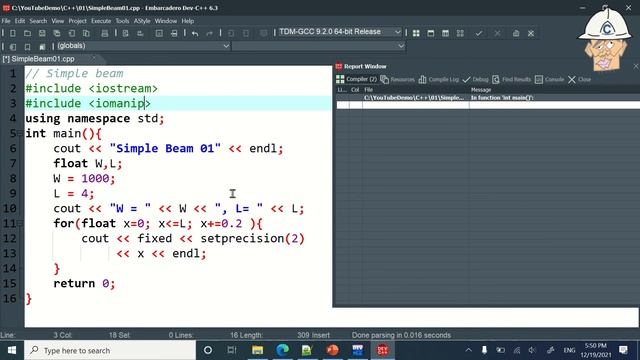640x360 pixels.
Task: Click the Save All toolbar icon
Action: pyautogui.click(x=57, y=33)
